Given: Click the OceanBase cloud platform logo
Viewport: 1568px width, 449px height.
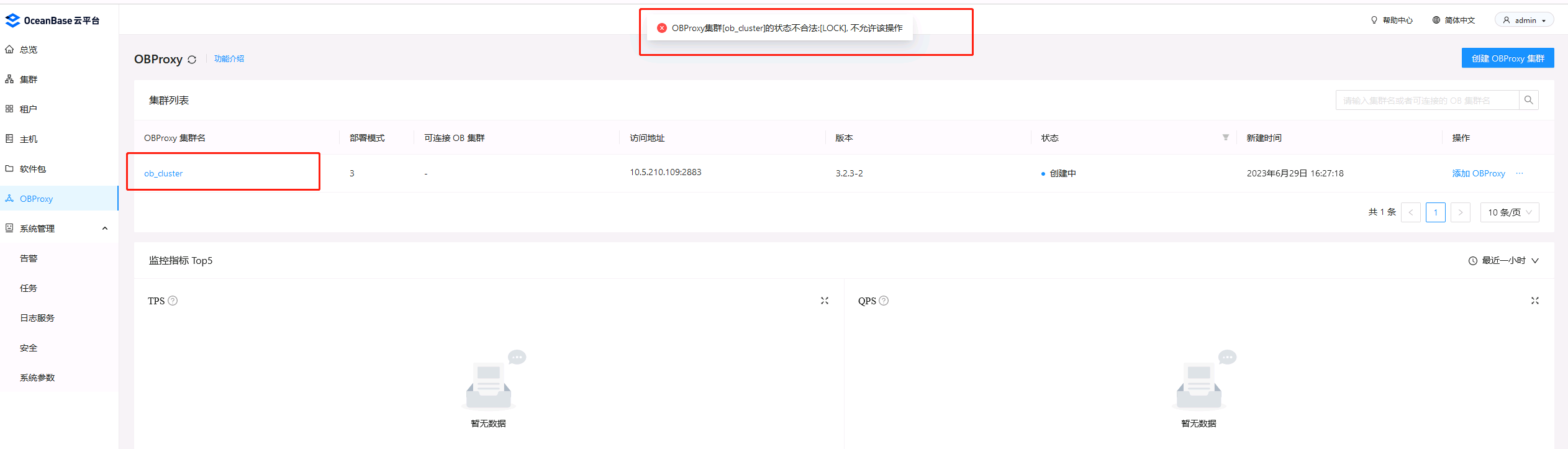Looking at the screenshot, I should 53,20.
